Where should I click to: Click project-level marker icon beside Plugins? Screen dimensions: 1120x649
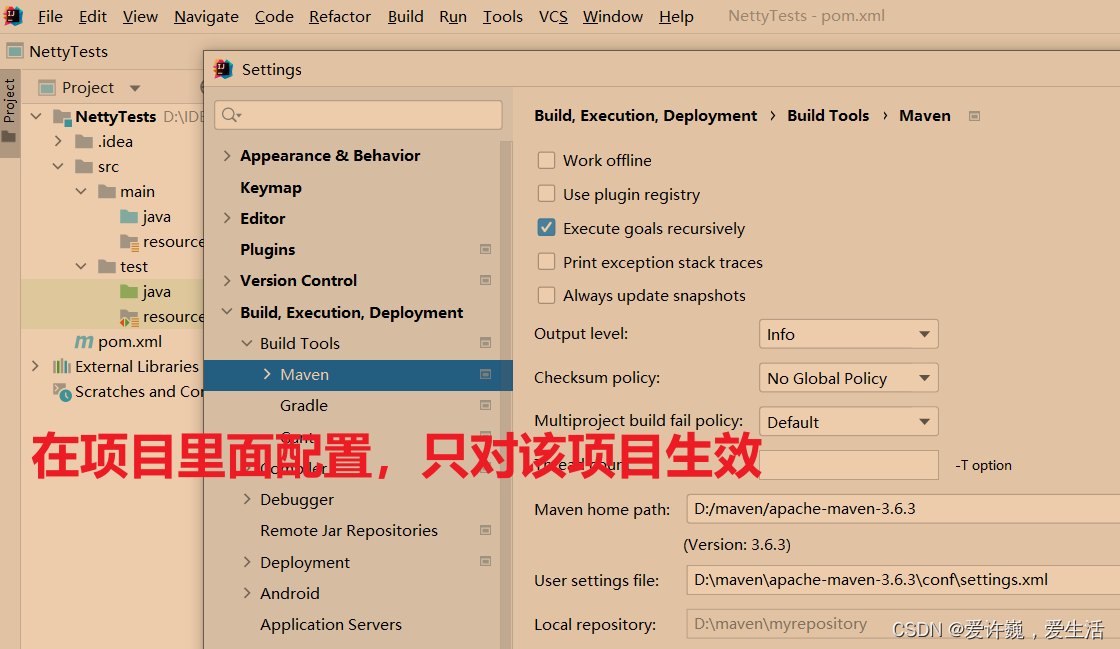(485, 249)
